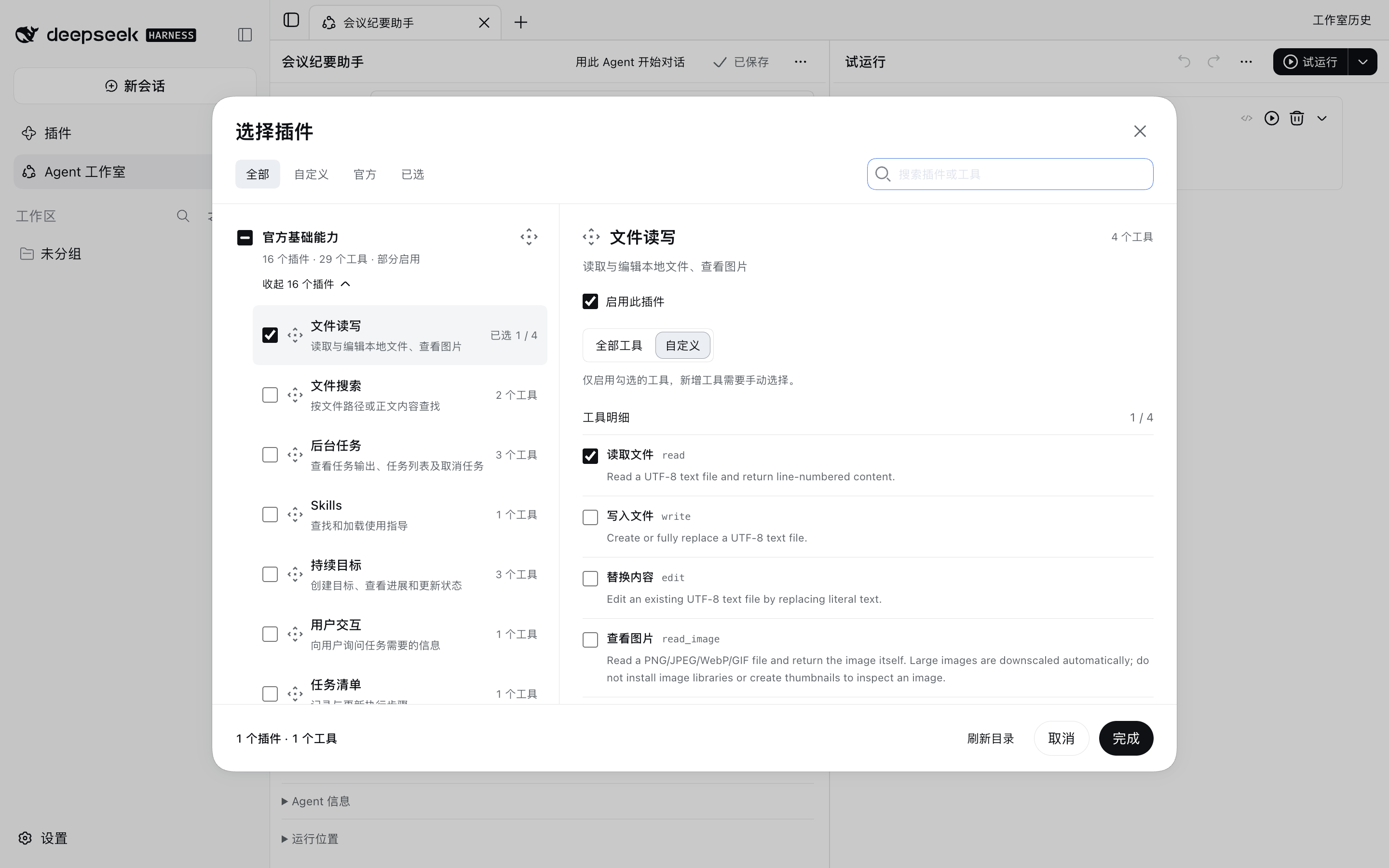Select the 已选 filter tab
Screen dimensions: 1389x868
(413, 174)
